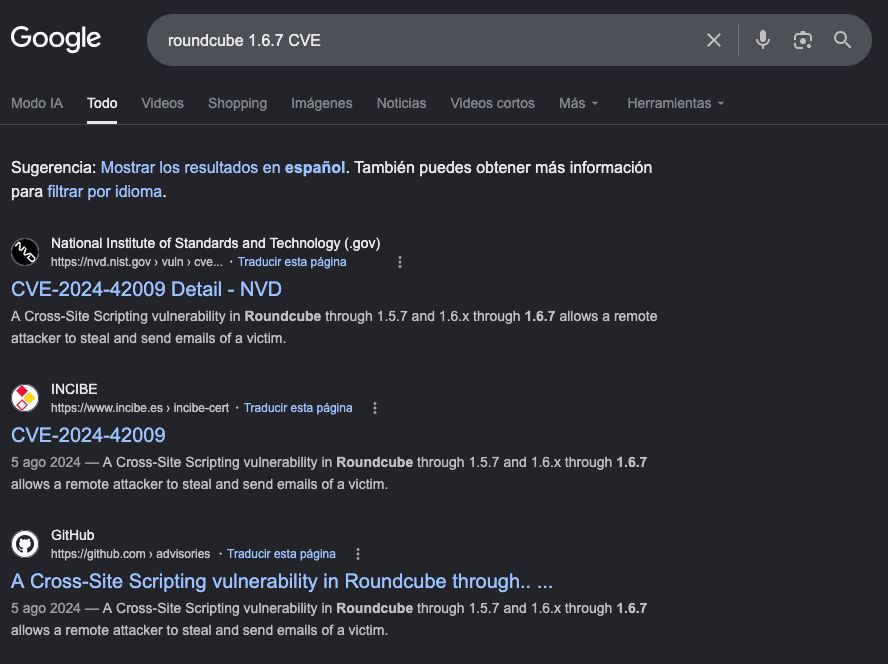Viewport: 888px width, 664px height.
Task: Click National Institute of Standards and Technology name
Action: pos(215,243)
